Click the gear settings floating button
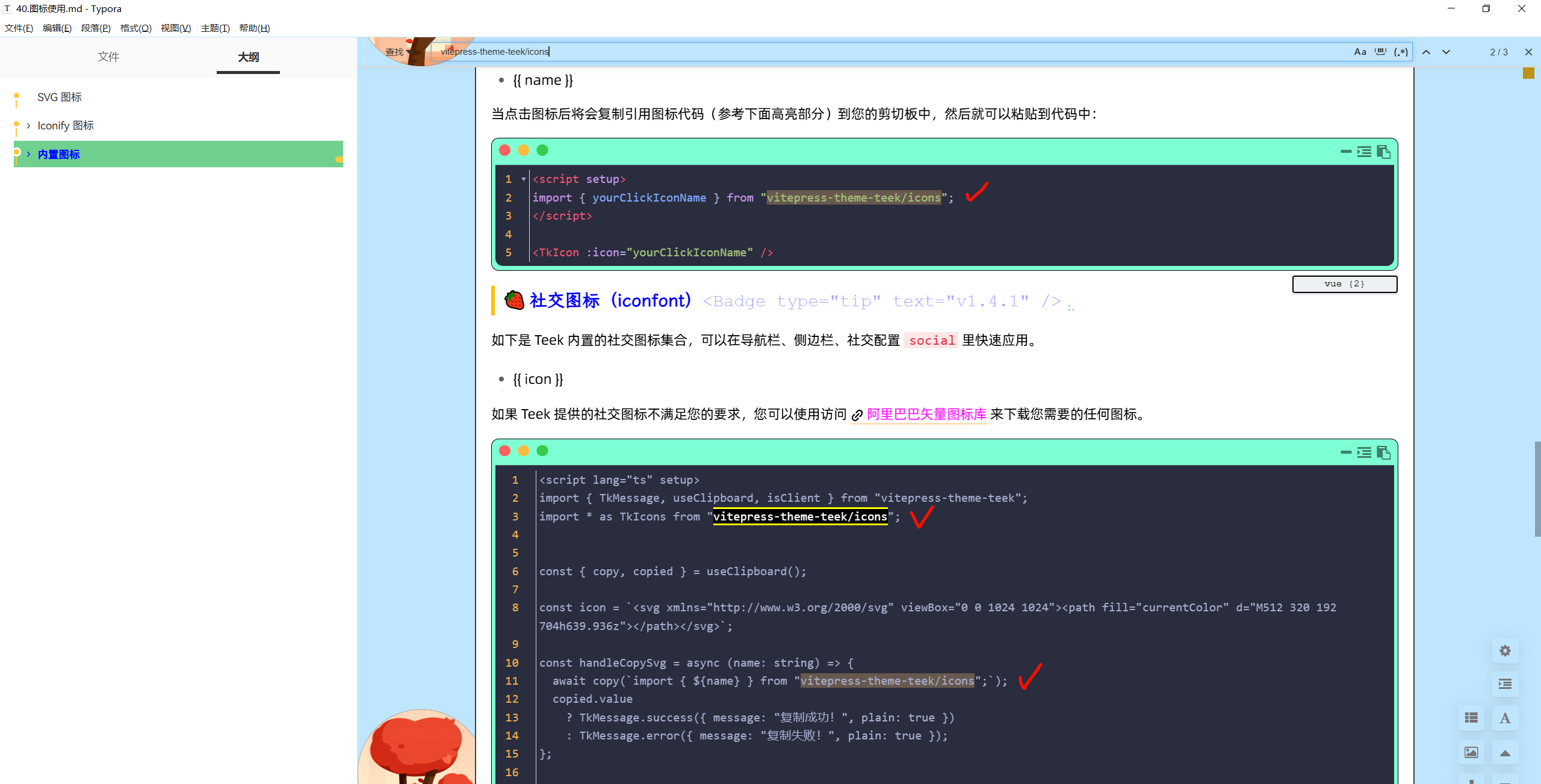Viewport: 1541px width, 784px height. pos(1505,650)
